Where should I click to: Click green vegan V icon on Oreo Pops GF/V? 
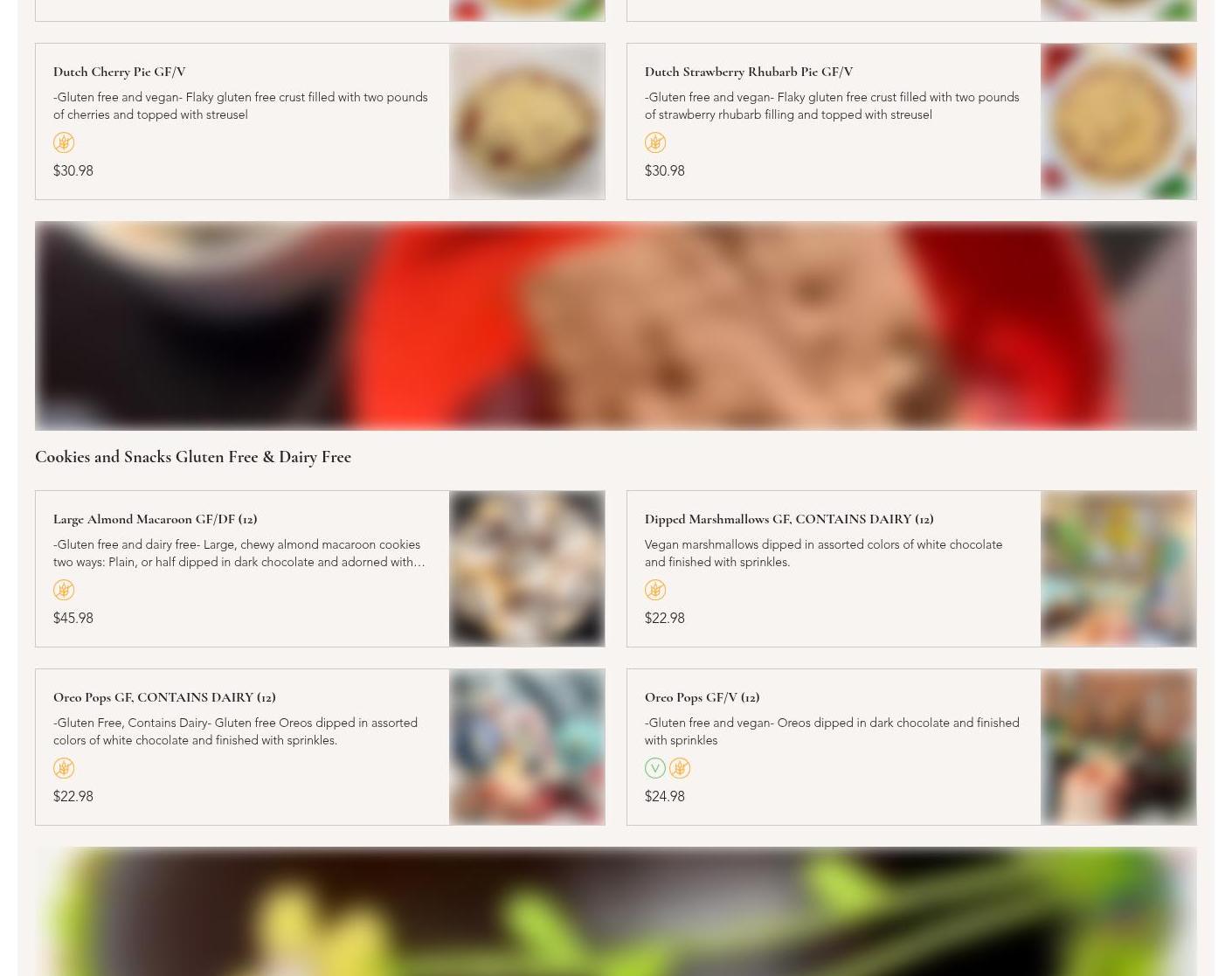655,768
